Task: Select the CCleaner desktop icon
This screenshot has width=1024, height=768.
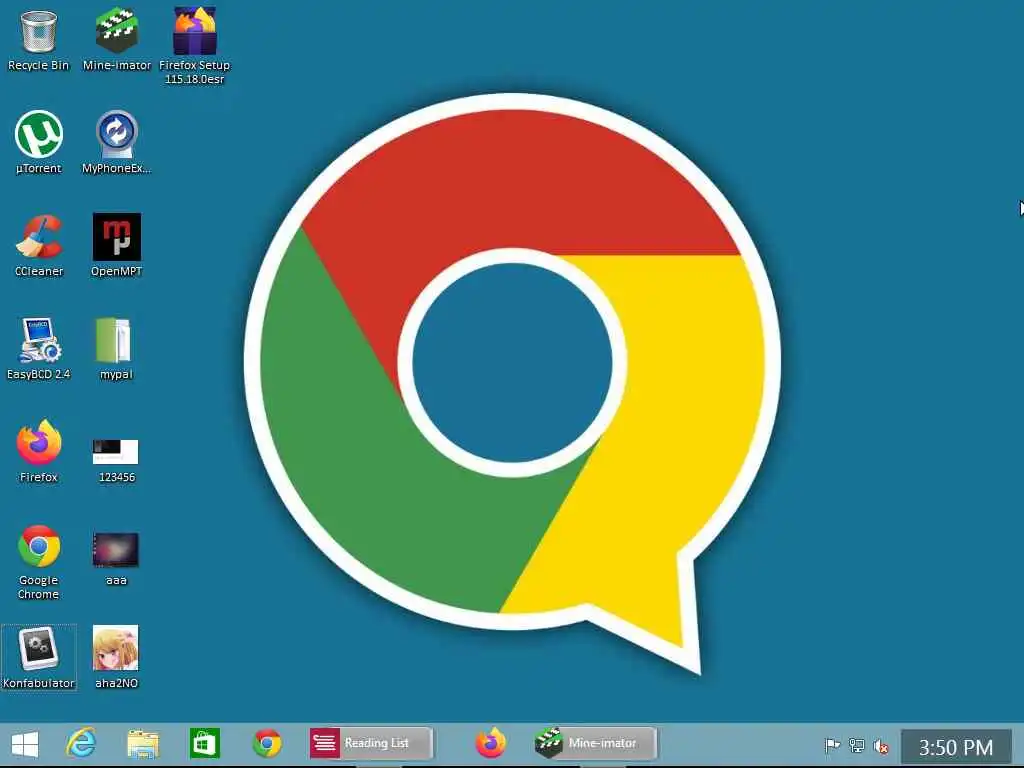Action: pyautogui.click(x=39, y=246)
